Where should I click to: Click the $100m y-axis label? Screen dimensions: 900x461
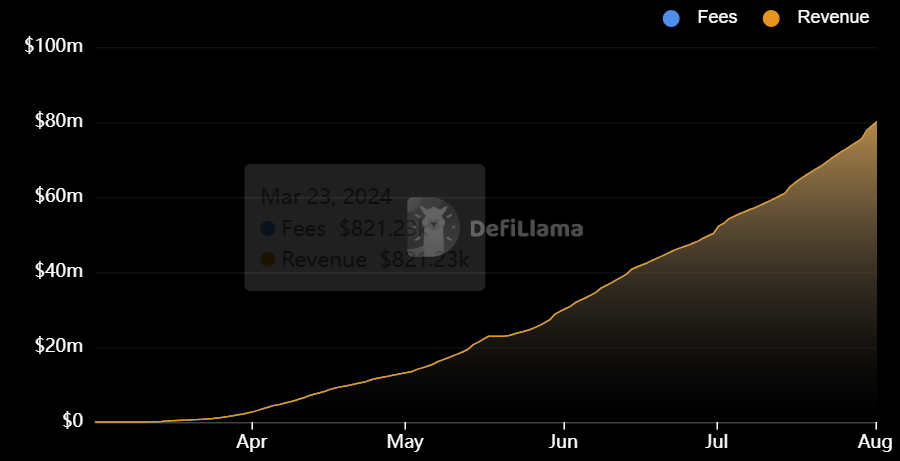tap(54, 47)
